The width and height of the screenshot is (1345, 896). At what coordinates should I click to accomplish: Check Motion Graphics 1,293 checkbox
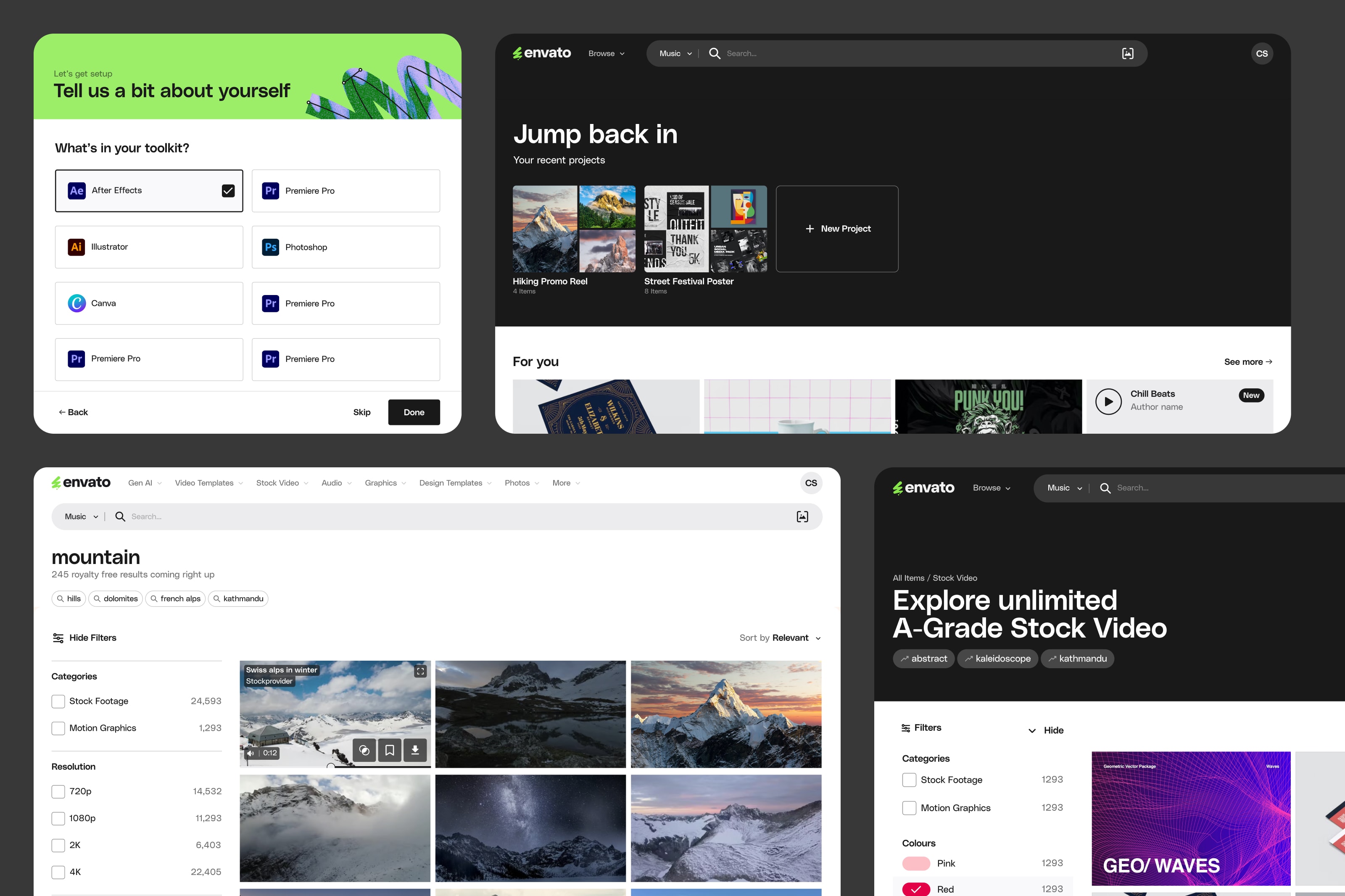(58, 728)
